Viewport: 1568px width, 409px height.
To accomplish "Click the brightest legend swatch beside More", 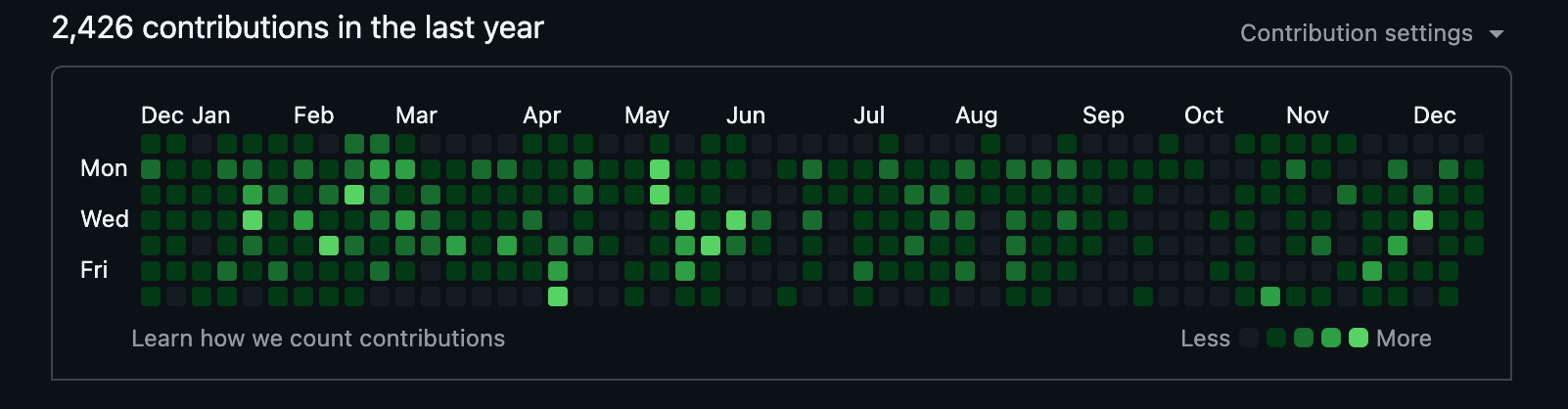I will click(x=1359, y=338).
